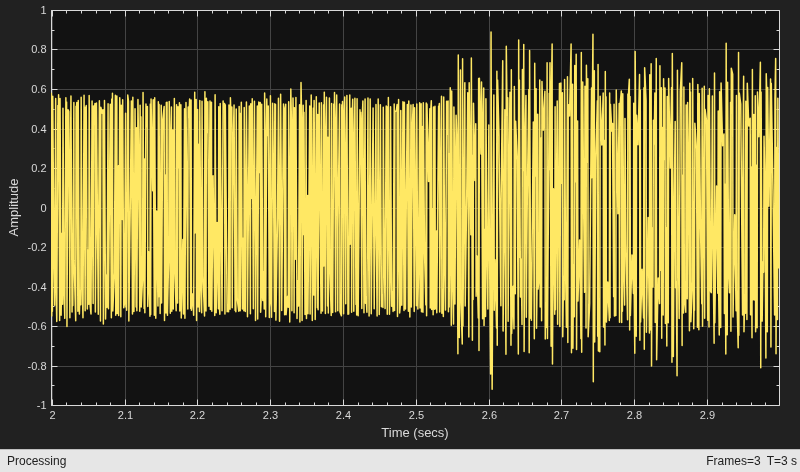Screen dimensions: 800x472
Task: Click the 2.9 time axis tick label
Action: [x=707, y=415]
